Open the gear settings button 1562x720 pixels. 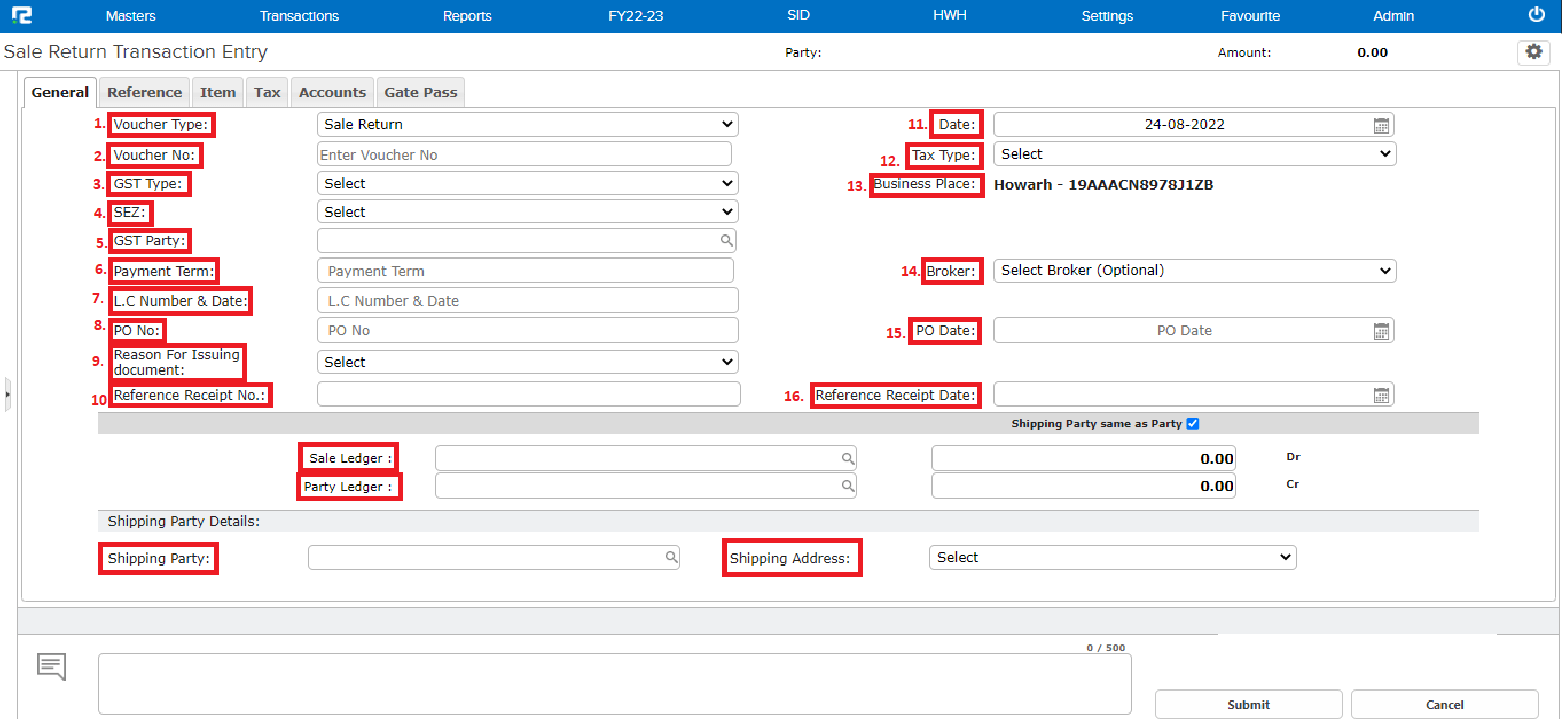click(x=1533, y=53)
